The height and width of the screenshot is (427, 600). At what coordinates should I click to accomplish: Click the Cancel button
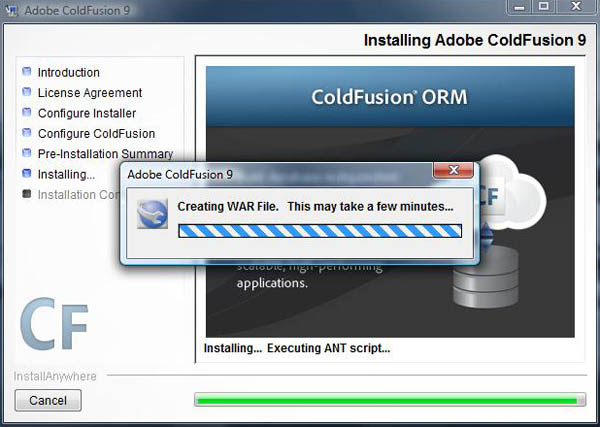pyautogui.click(x=48, y=400)
